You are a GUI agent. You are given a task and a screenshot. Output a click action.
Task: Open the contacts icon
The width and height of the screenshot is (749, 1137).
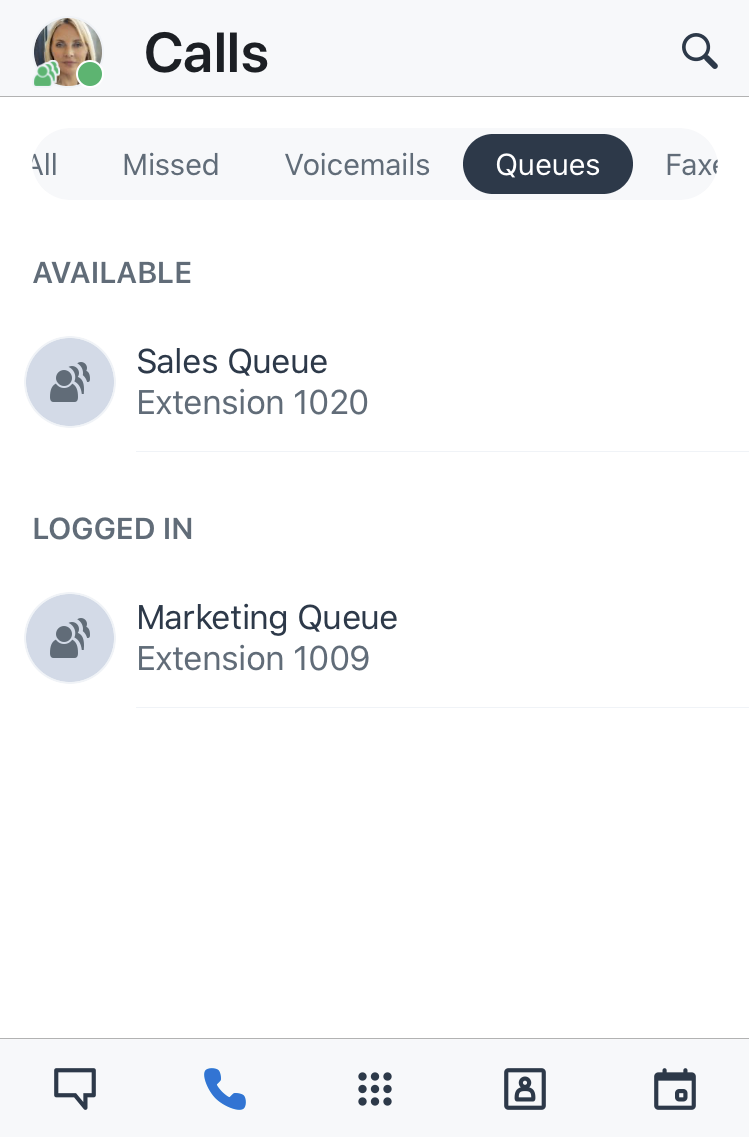[x=525, y=1088]
